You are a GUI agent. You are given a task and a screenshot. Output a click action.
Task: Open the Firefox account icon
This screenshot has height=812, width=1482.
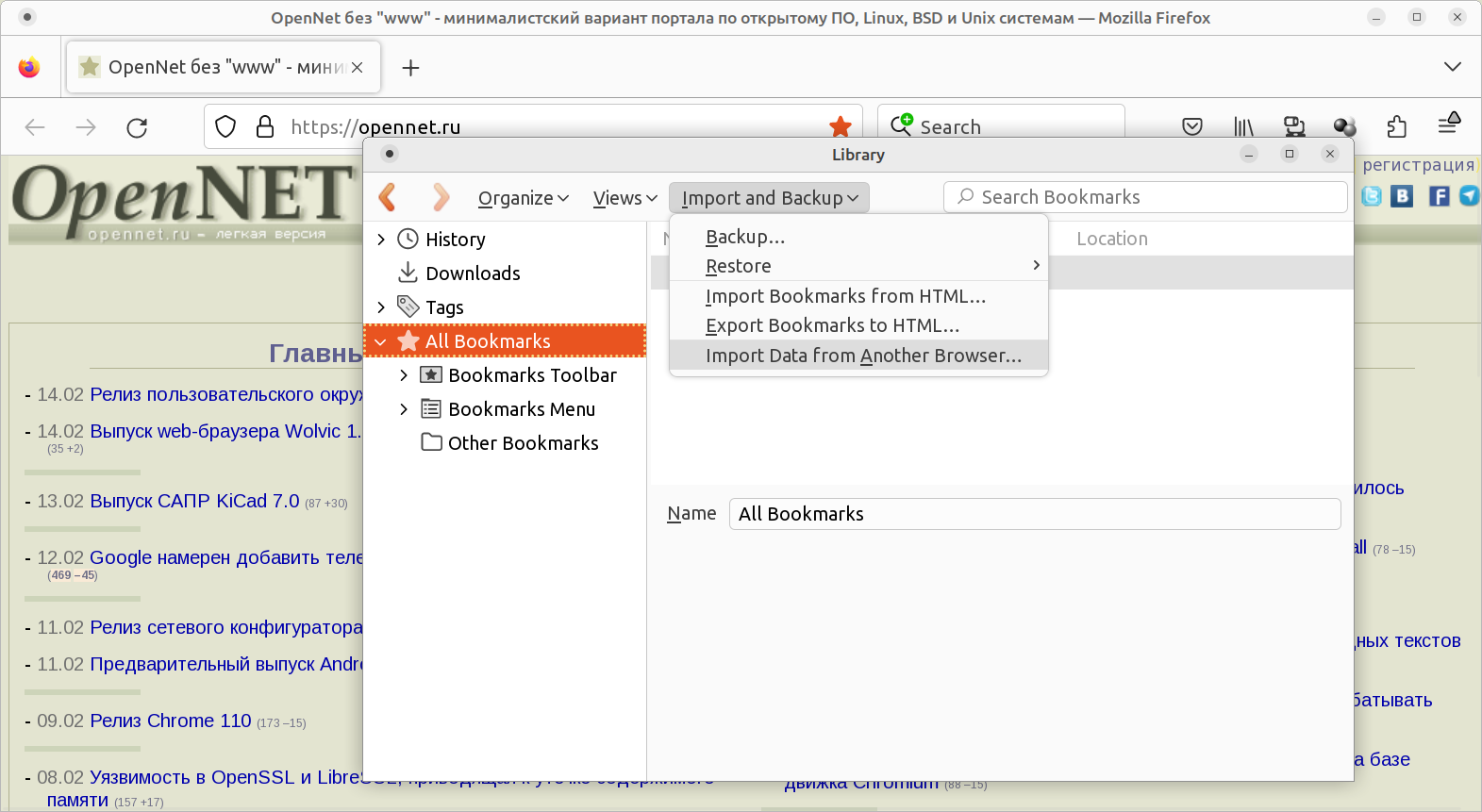click(x=1344, y=126)
